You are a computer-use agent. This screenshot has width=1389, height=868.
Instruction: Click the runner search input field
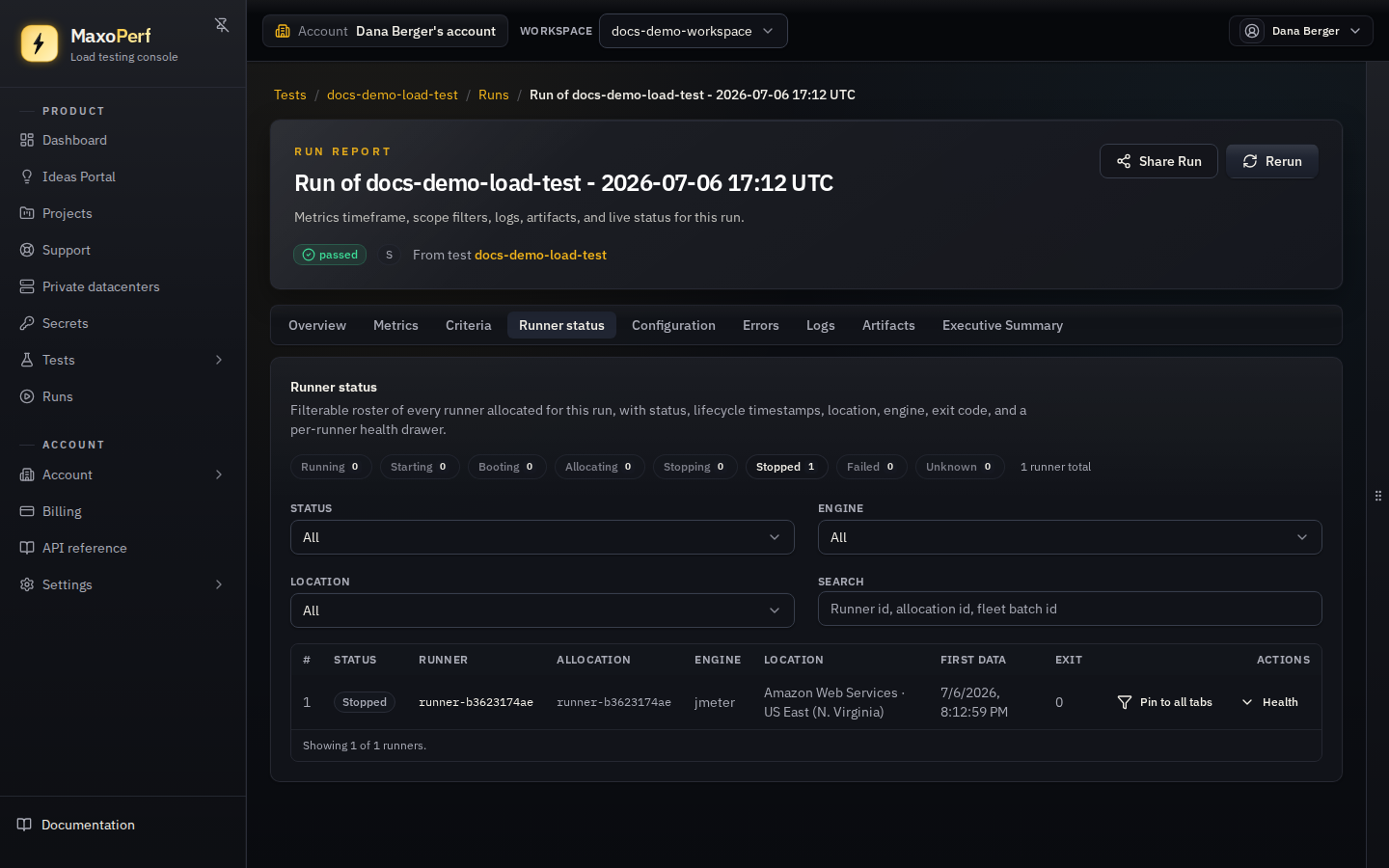1070,609
